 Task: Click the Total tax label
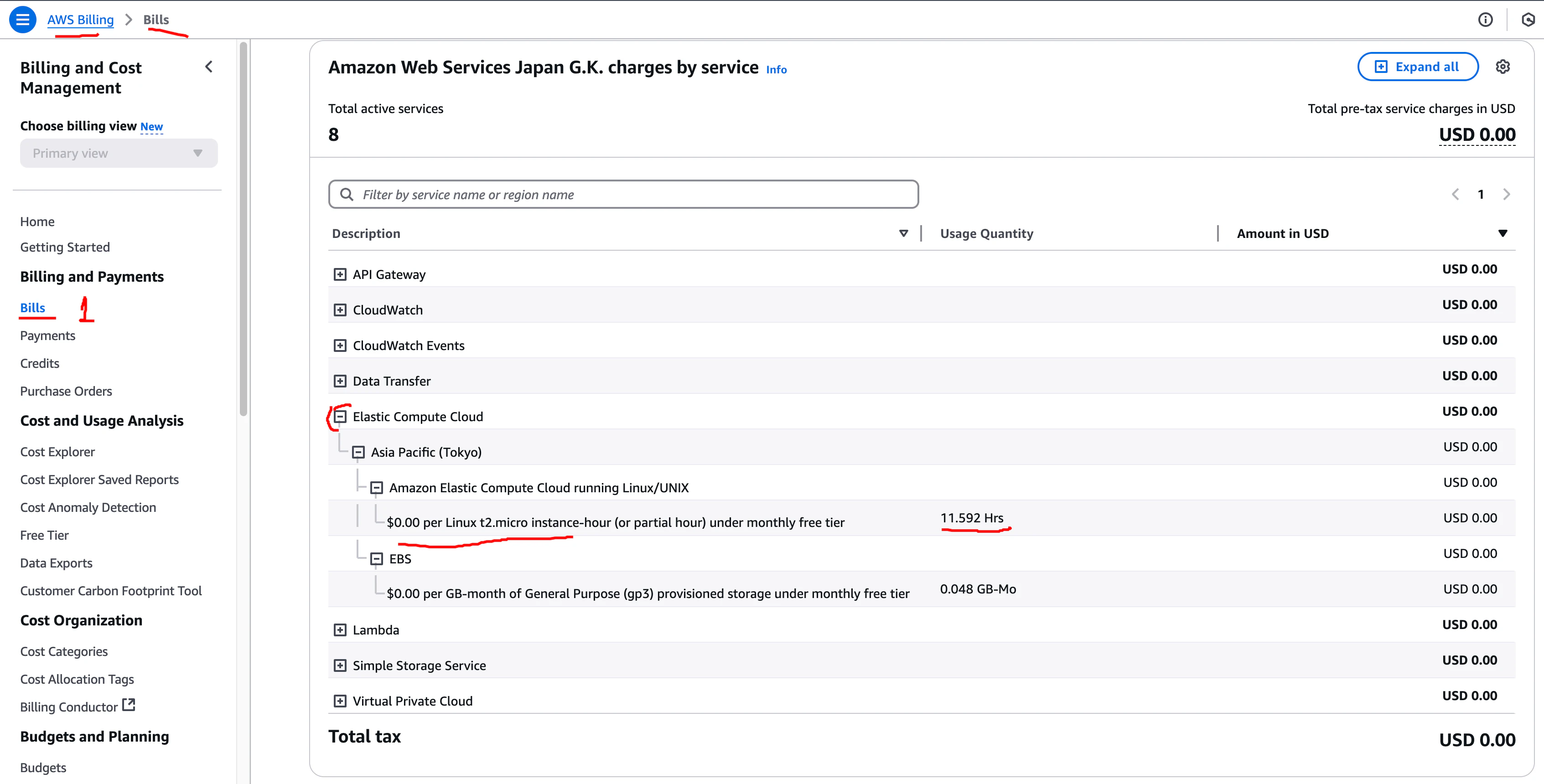364,737
